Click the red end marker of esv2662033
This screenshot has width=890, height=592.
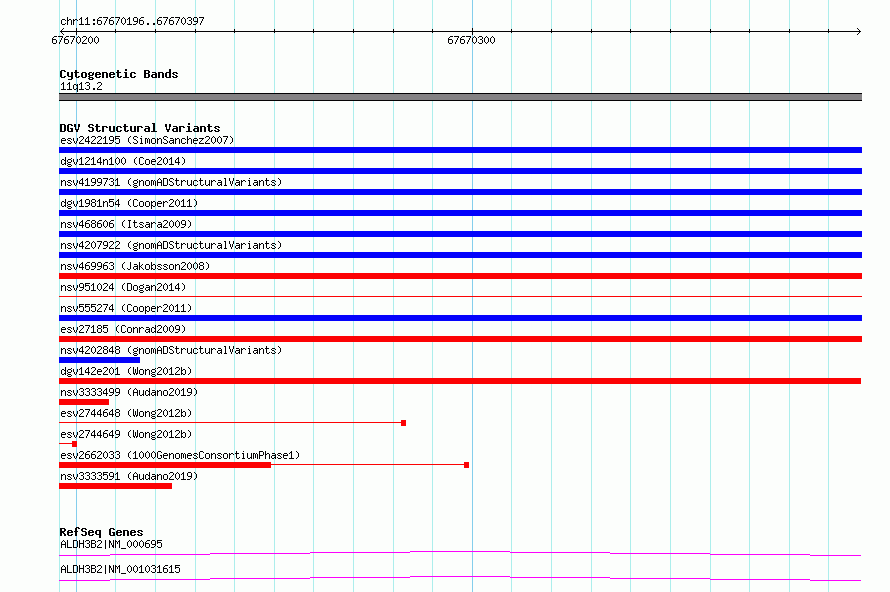[467, 465]
